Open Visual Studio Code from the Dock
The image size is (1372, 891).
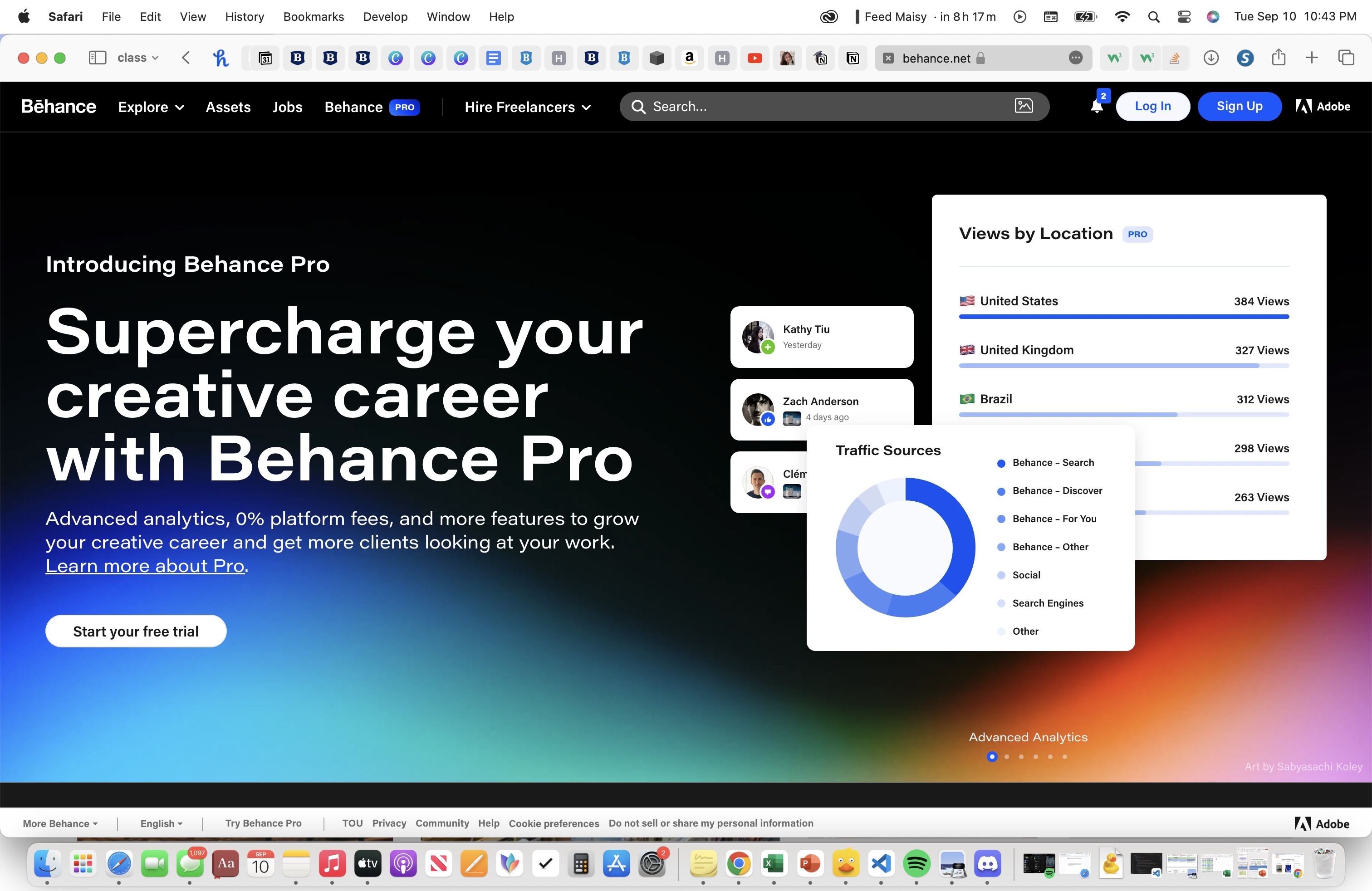pos(882,864)
